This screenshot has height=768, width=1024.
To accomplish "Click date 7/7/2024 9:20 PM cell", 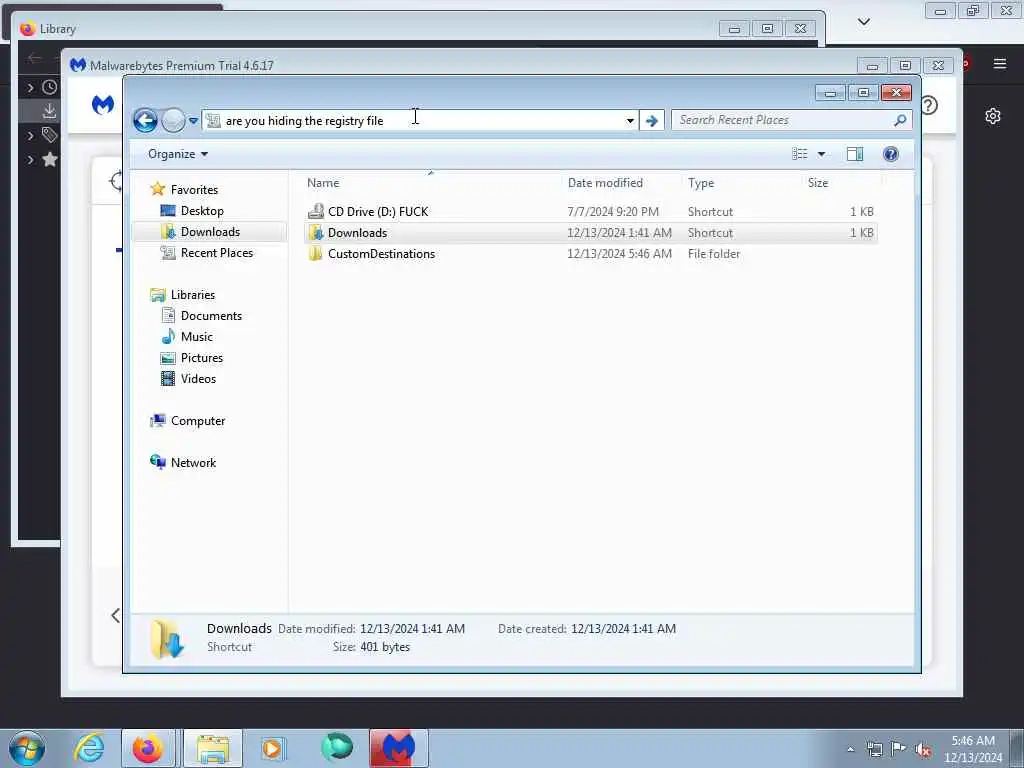I will point(613,212).
